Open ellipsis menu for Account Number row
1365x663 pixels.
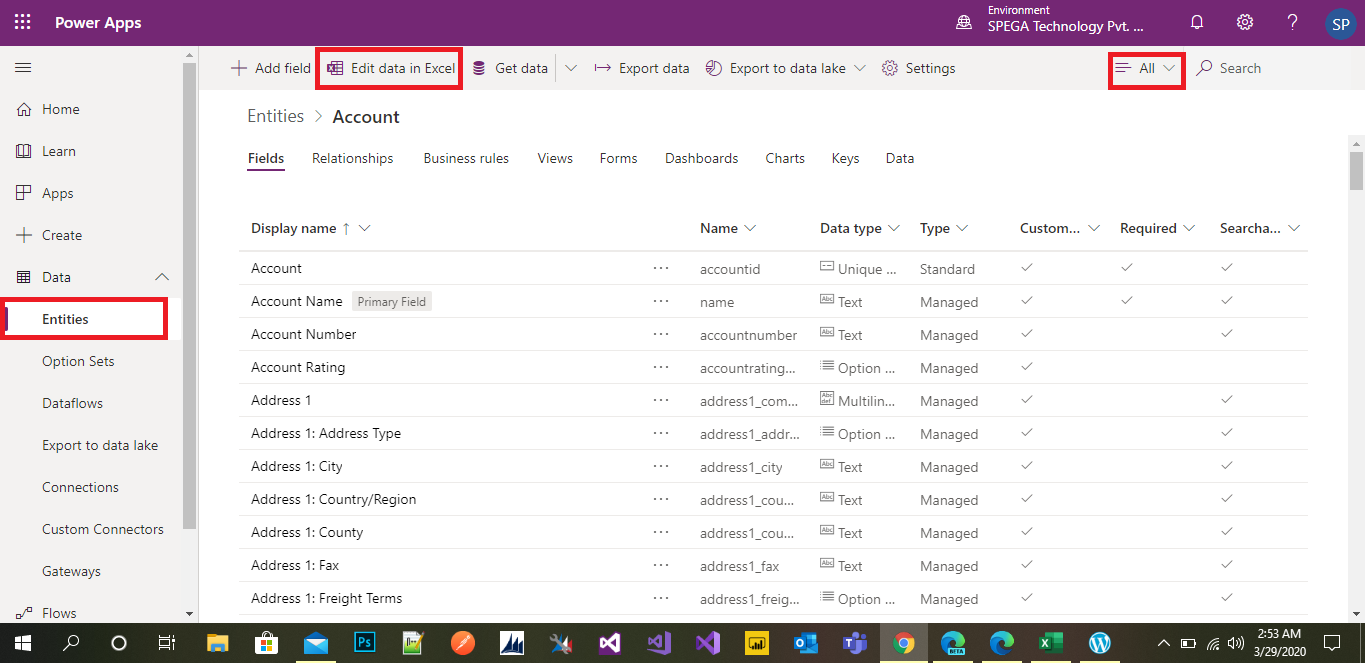point(660,334)
